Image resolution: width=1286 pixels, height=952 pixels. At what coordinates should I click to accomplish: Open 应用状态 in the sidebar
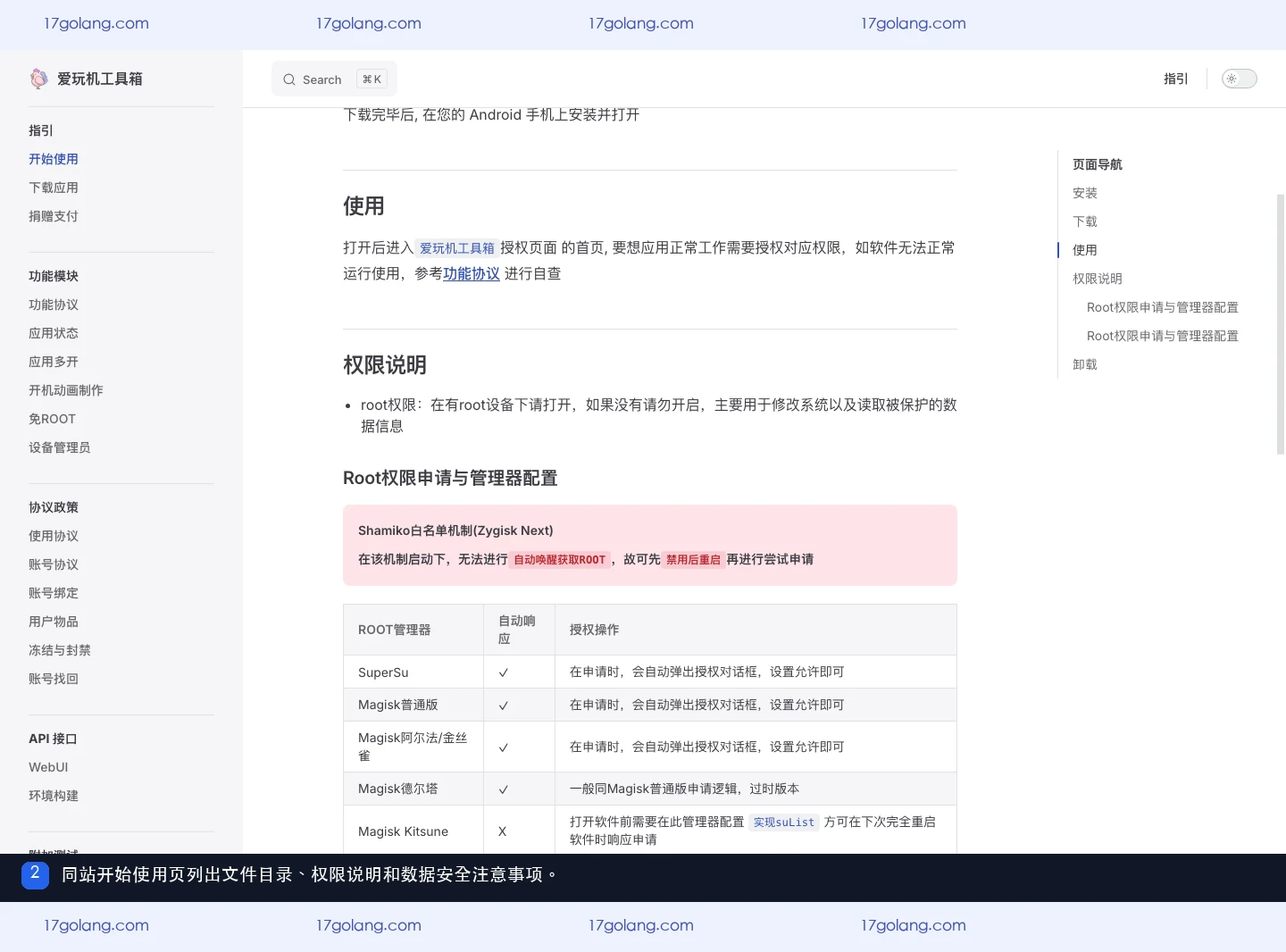[x=54, y=333]
